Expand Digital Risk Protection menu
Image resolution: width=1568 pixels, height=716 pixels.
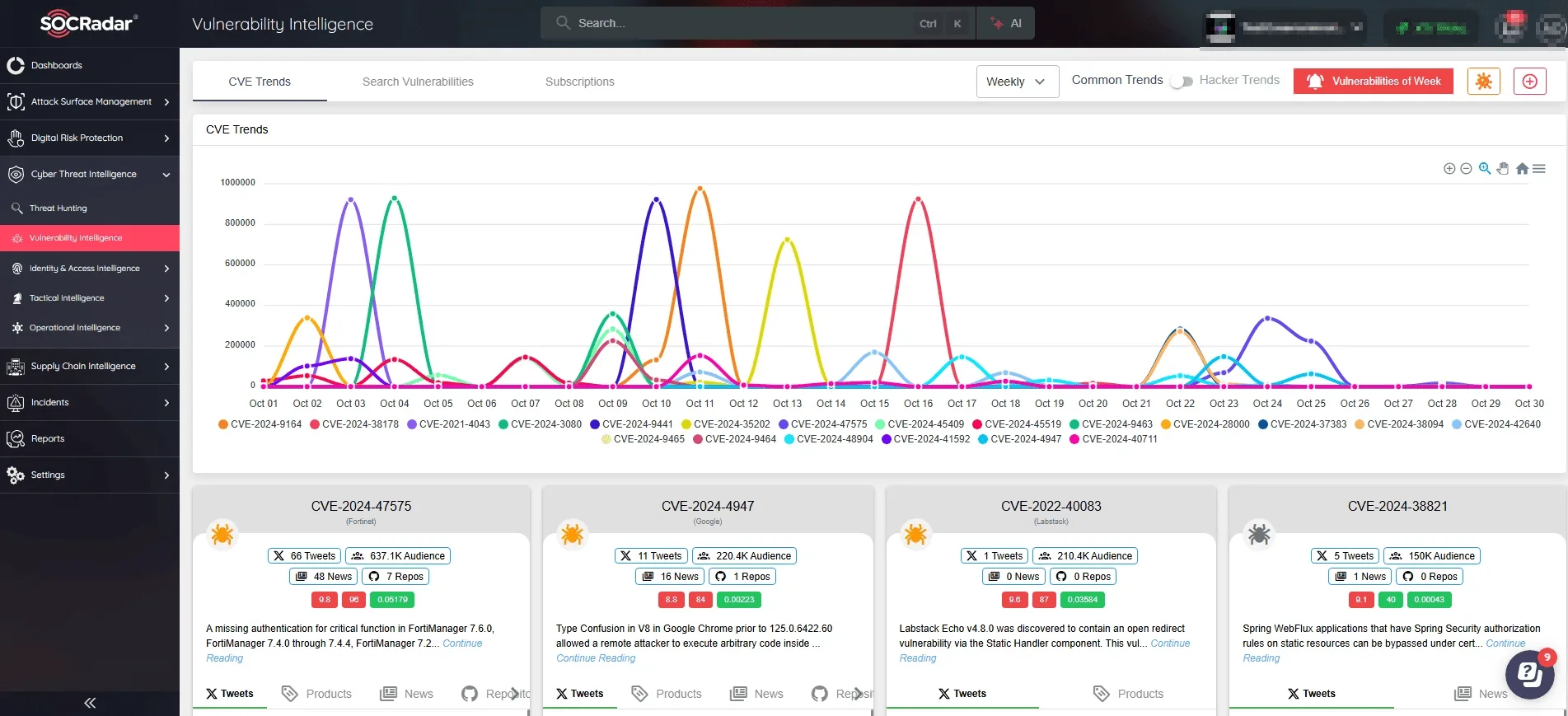pyautogui.click(x=89, y=138)
